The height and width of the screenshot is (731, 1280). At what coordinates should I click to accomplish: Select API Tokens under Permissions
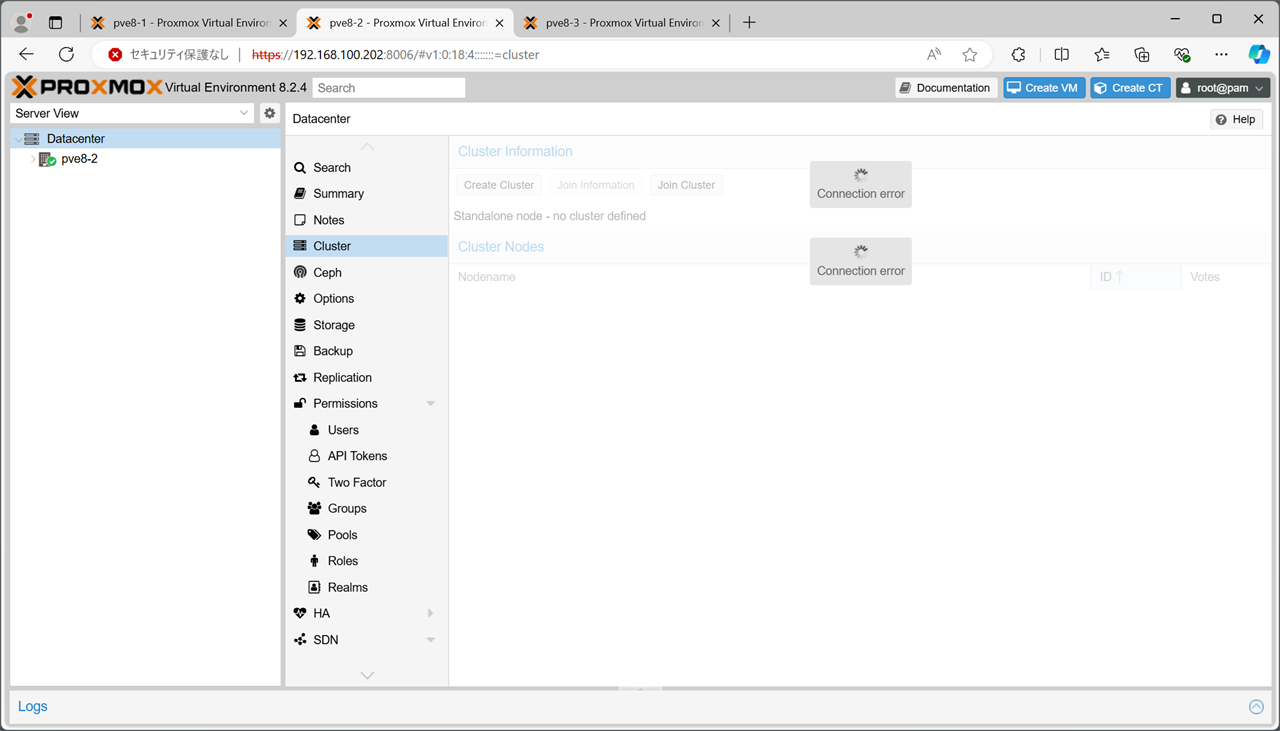pos(357,456)
